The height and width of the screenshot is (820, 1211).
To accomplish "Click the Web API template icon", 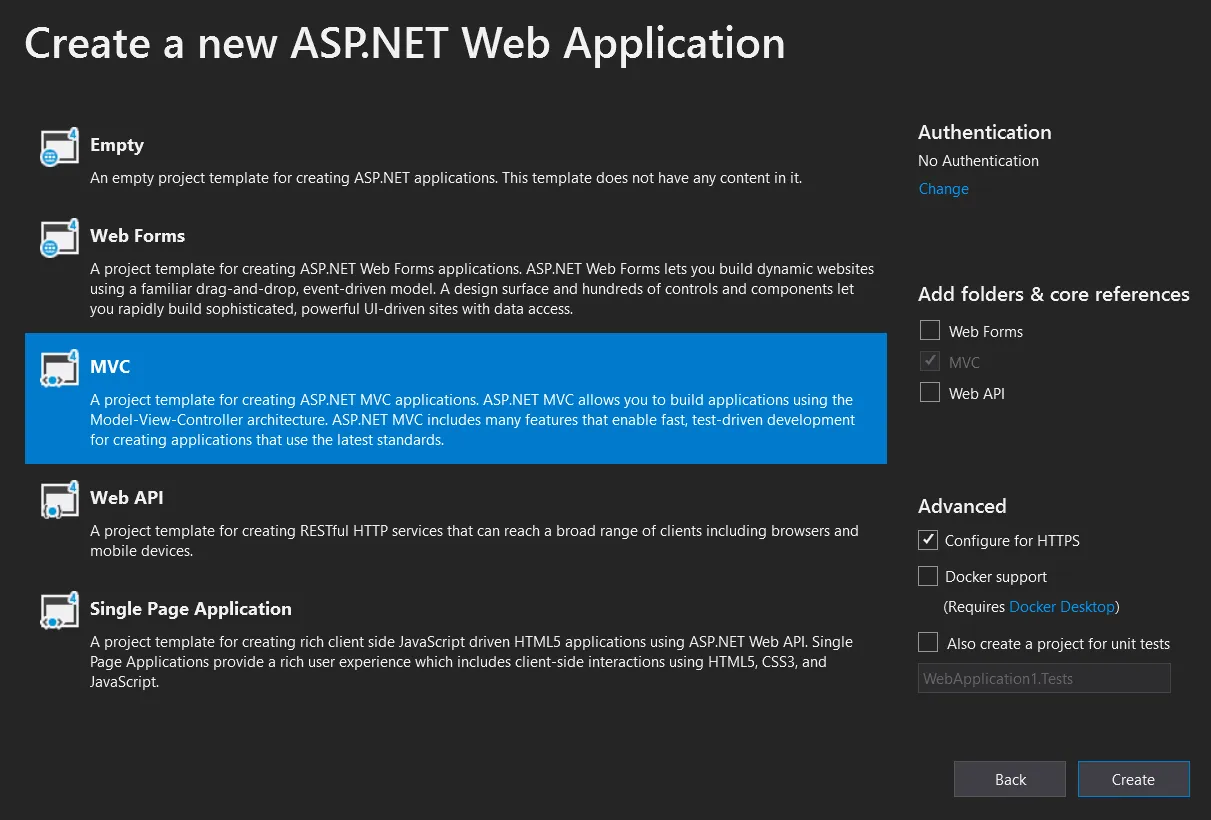I will tap(59, 499).
